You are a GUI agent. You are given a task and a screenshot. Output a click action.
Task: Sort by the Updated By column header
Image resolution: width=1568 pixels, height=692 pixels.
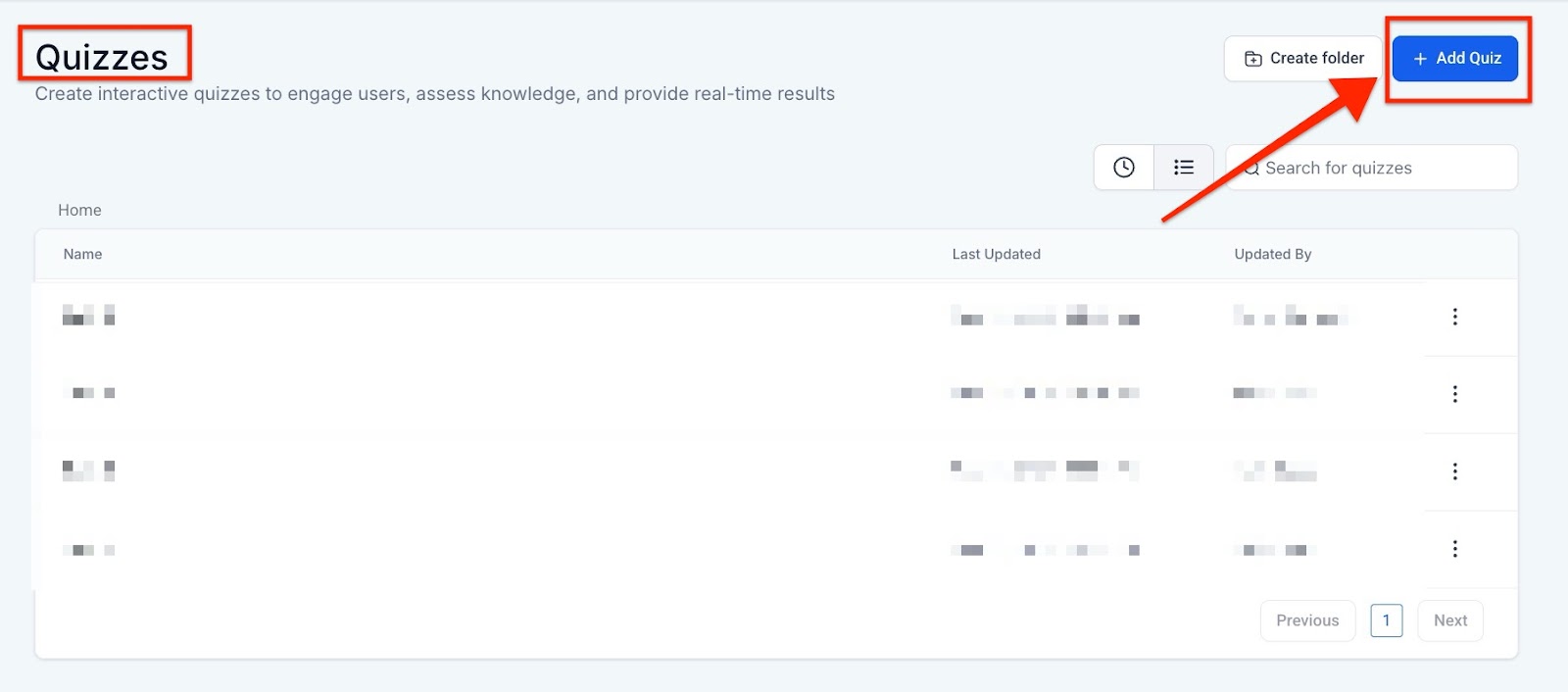[x=1272, y=254]
